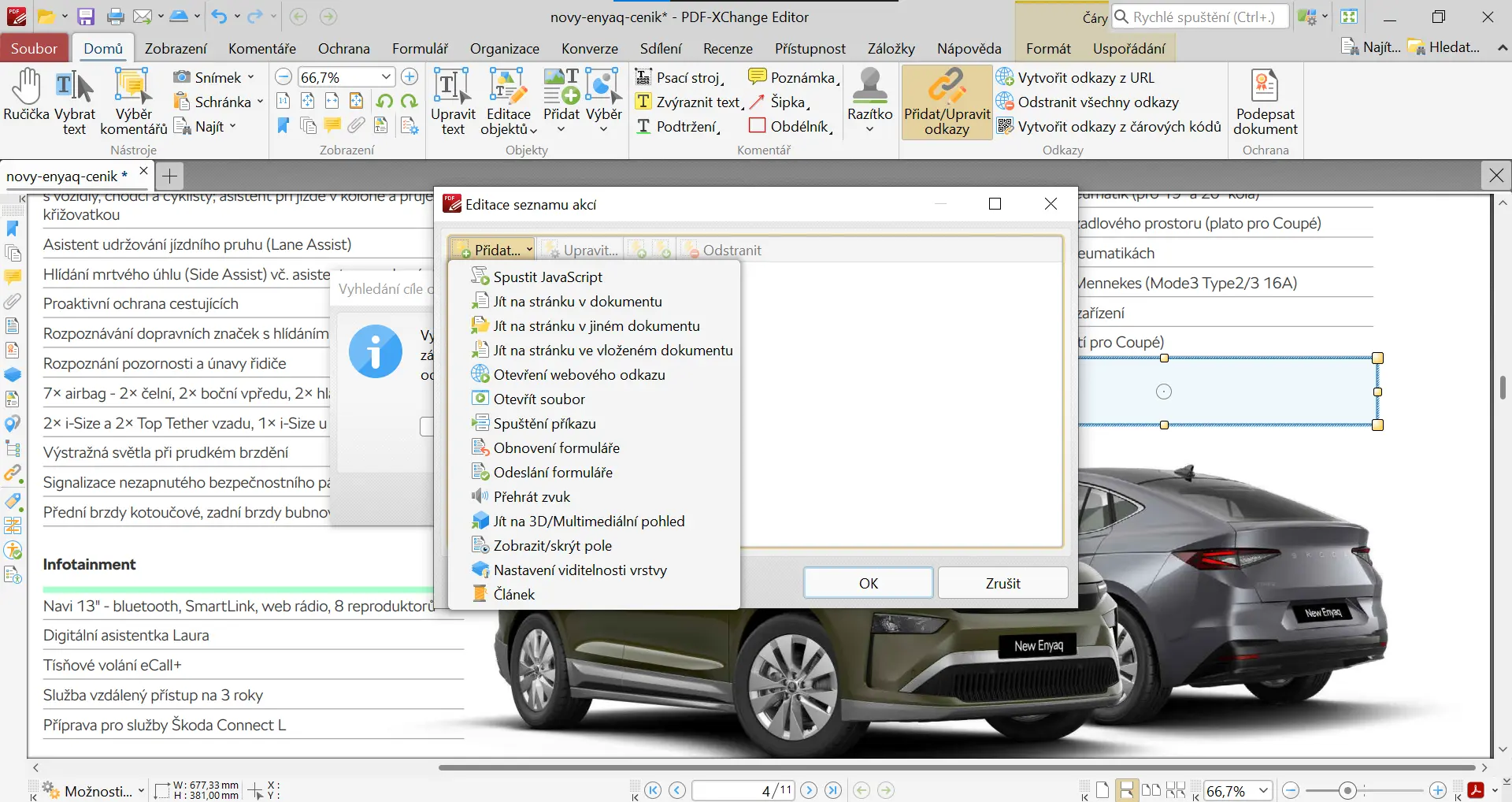Expand the Schránka dropdown
1512x802 pixels.
click(x=260, y=102)
